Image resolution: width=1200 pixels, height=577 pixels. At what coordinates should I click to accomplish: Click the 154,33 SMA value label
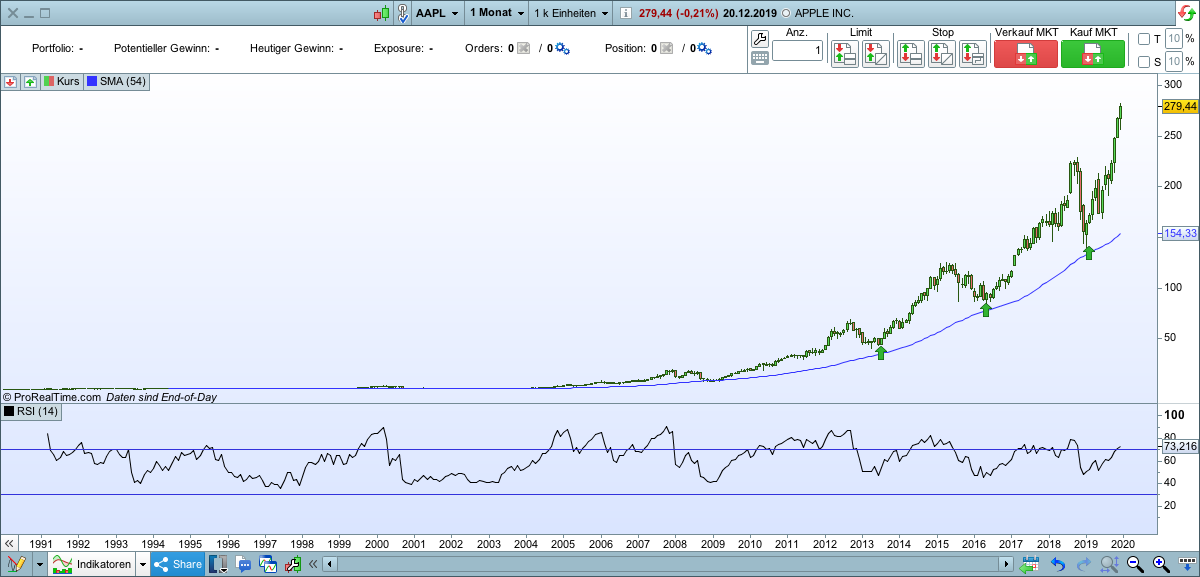coord(1180,234)
